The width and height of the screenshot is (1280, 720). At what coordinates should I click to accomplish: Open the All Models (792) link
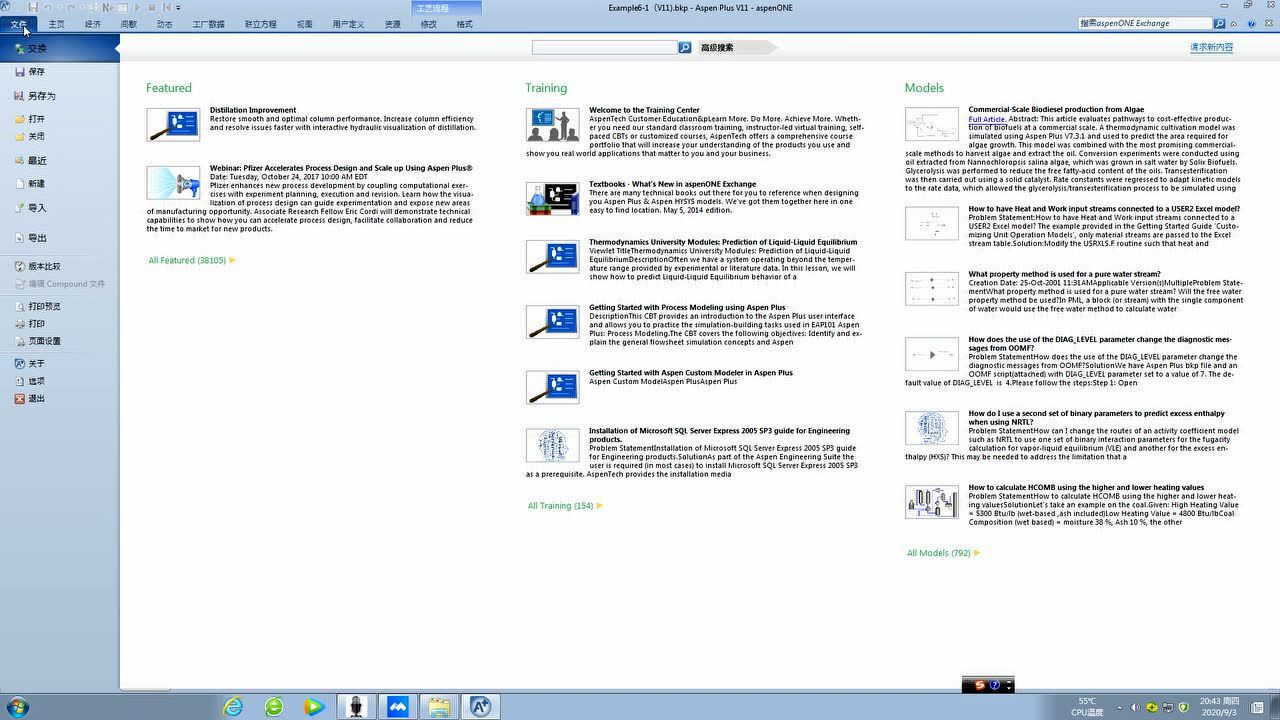tap(938, 553)
